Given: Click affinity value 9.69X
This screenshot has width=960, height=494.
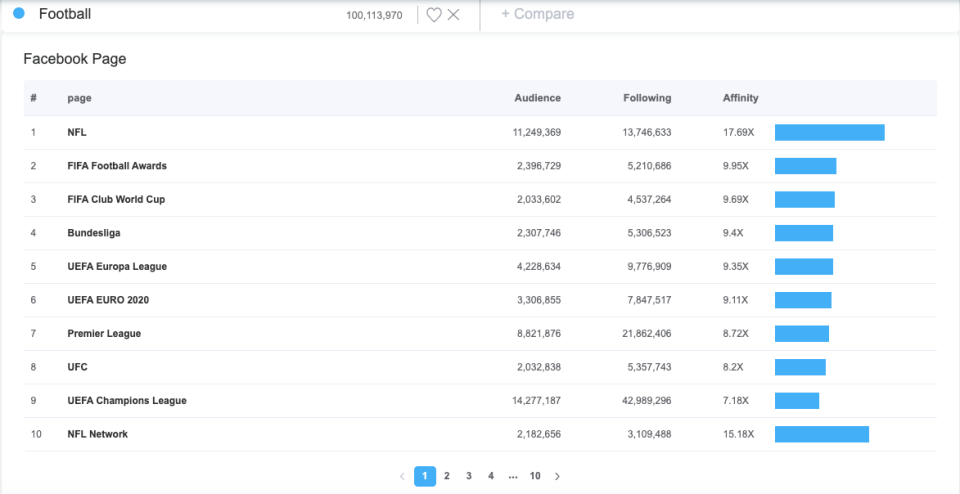Looking at the screenshot, I should (x=735, y=200).
